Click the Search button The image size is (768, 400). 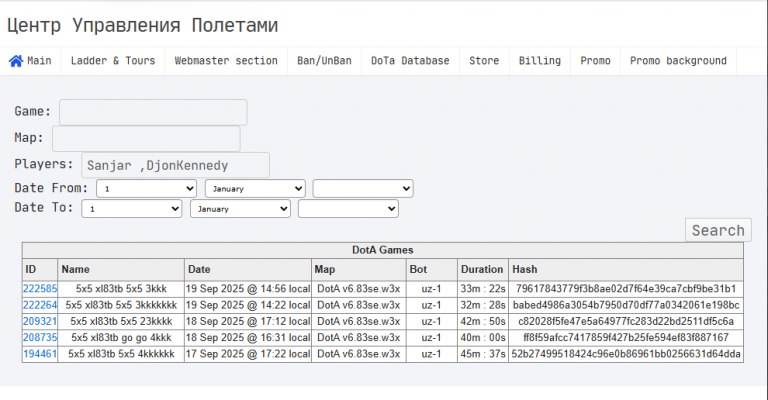(718, 230)
